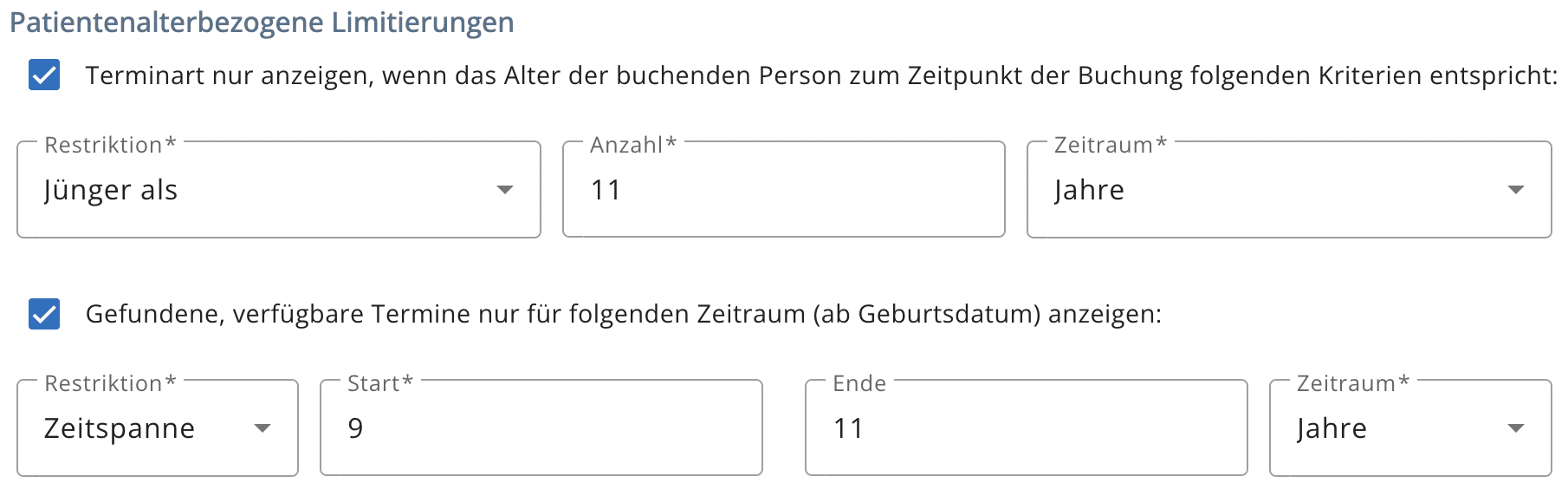Click the 'Ende' field label
The width and height of the screenshot is (1568, 496).
click(859, 383)
